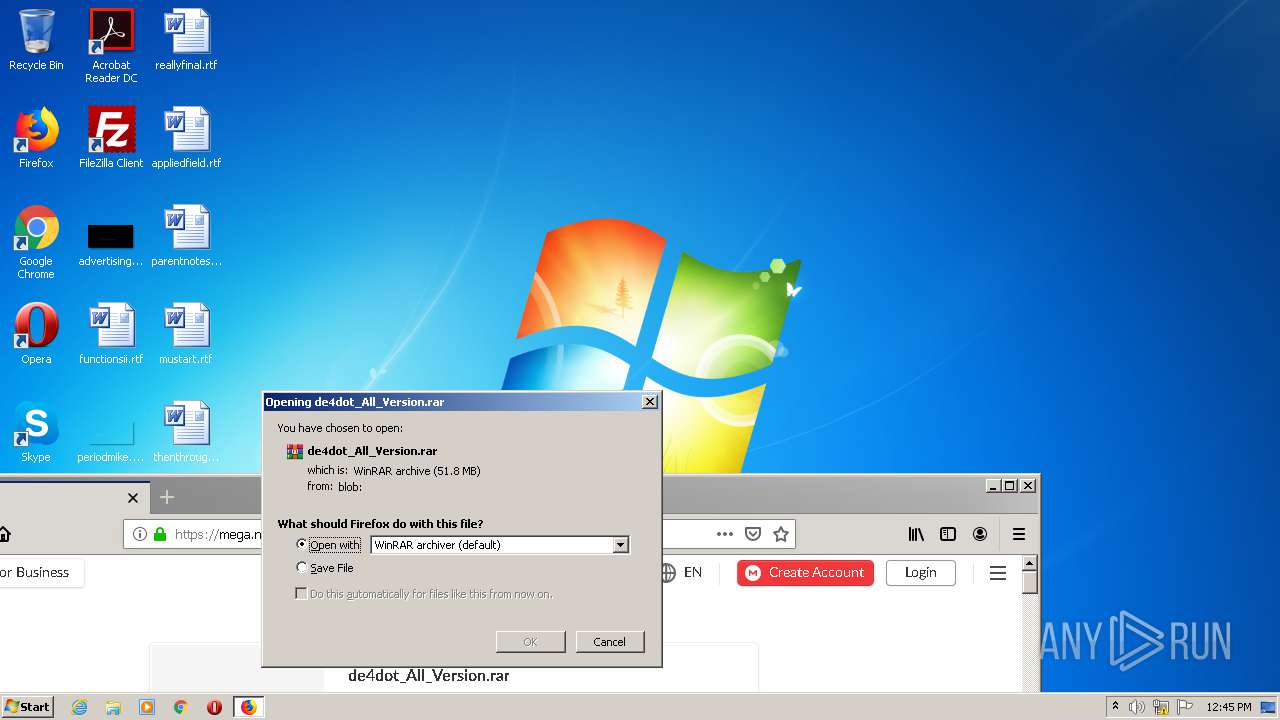
Task: Click the Firefox page vertical scrollbar thumb
Action: 1031,581
